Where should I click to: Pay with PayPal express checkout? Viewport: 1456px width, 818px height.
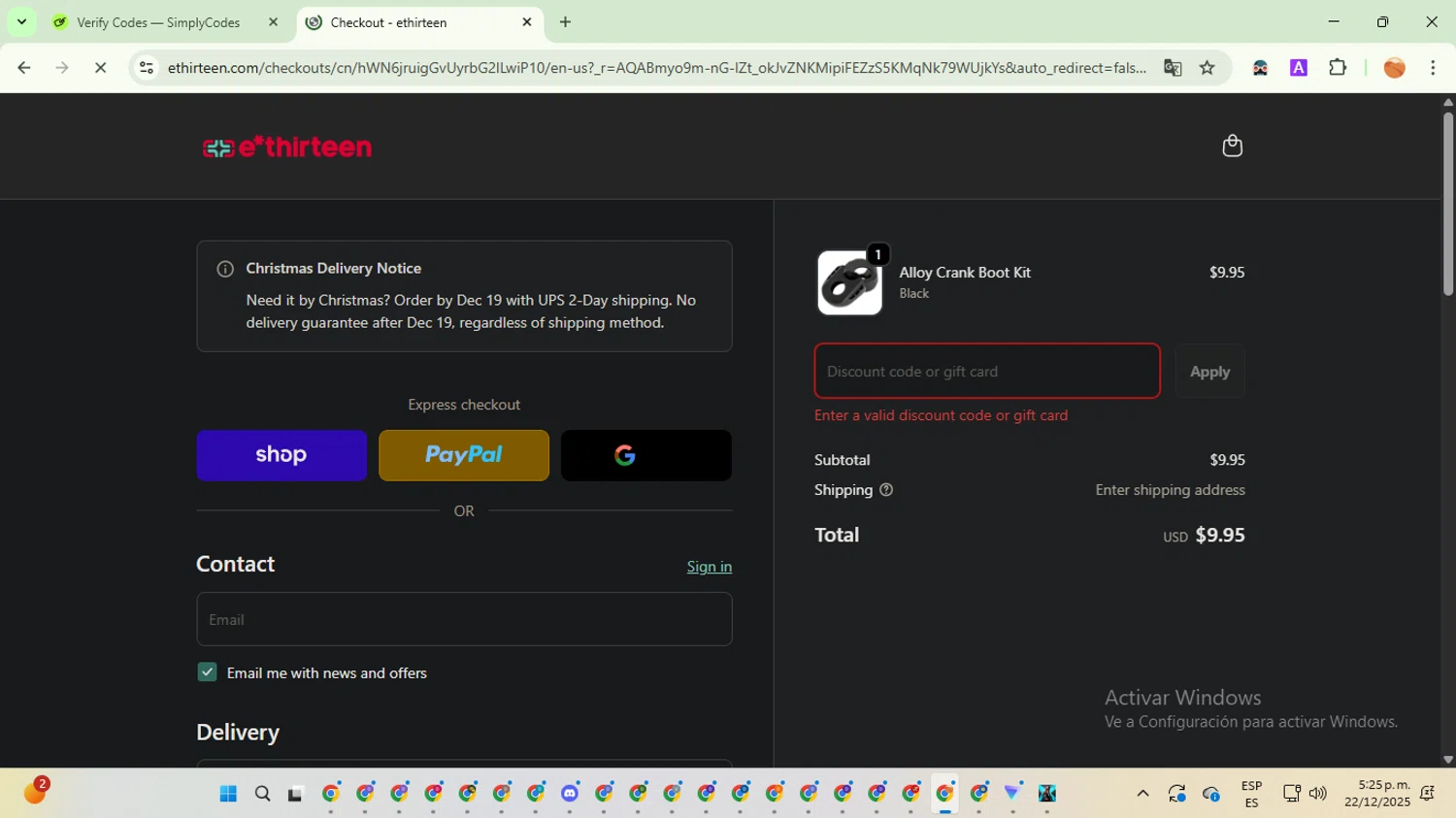(x=464, y=455)
